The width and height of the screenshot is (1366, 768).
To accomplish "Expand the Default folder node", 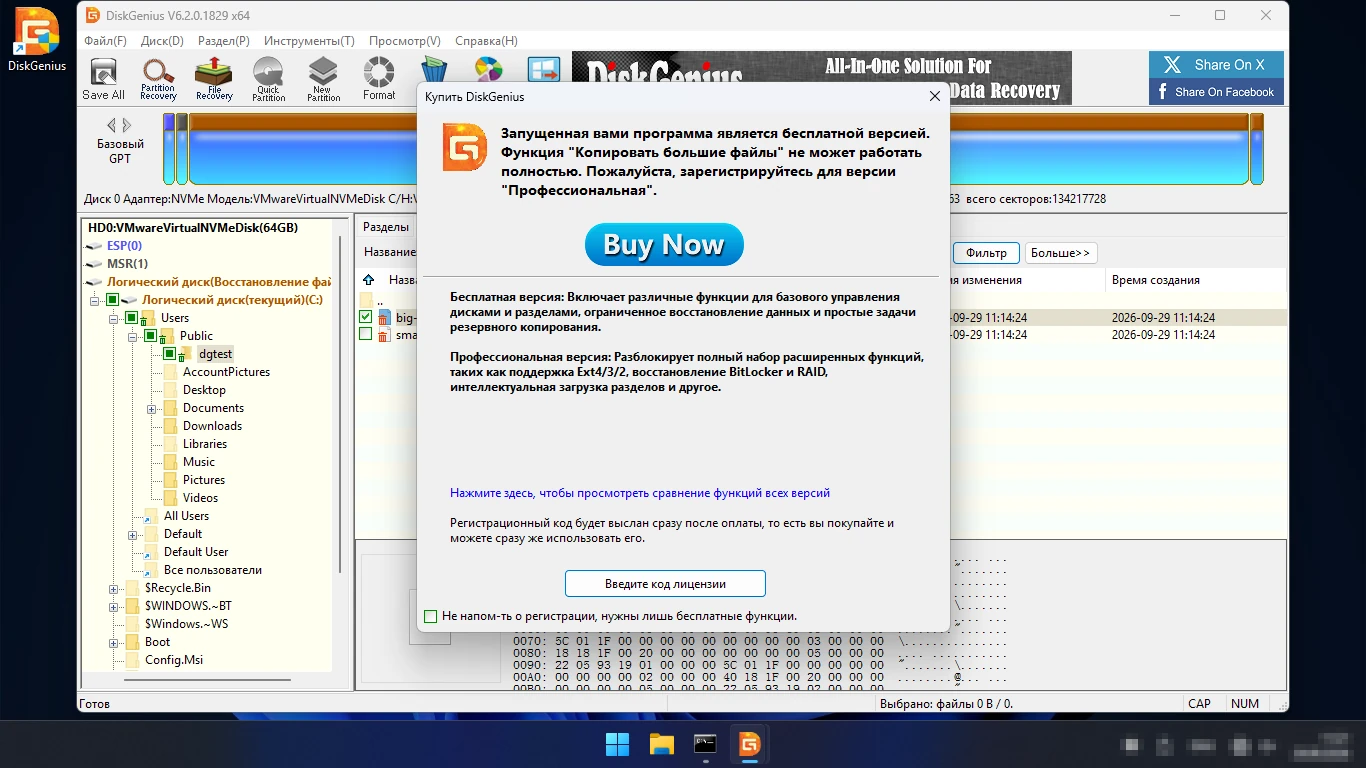I will coord(133,534).
